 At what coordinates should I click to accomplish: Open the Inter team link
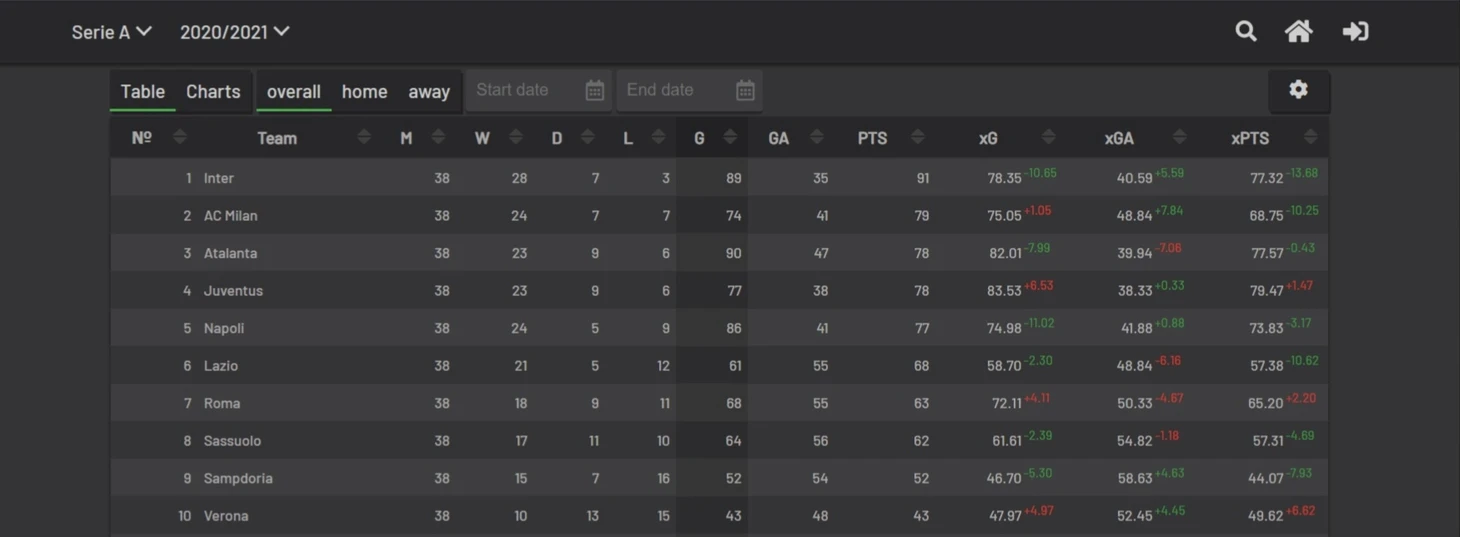point(218,178)
